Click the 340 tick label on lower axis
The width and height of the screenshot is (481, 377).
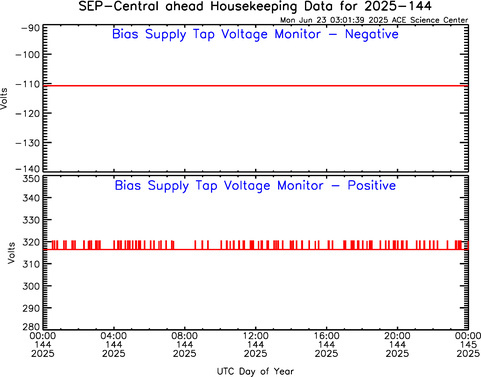tap(31, 198)
